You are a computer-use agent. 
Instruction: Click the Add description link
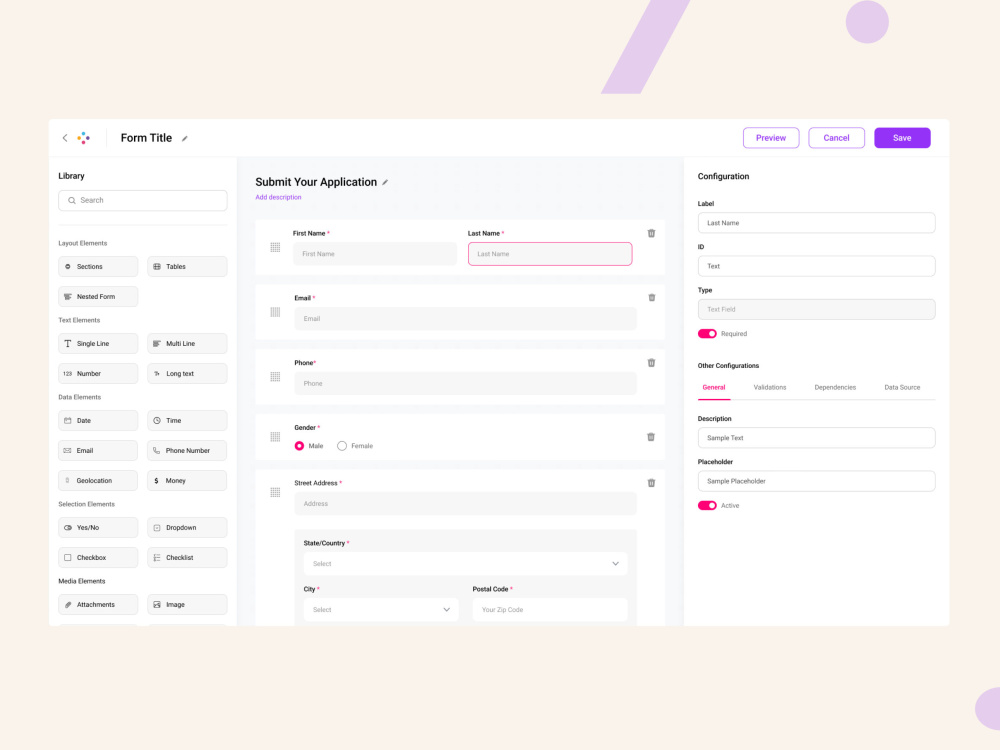pos(278,198)
